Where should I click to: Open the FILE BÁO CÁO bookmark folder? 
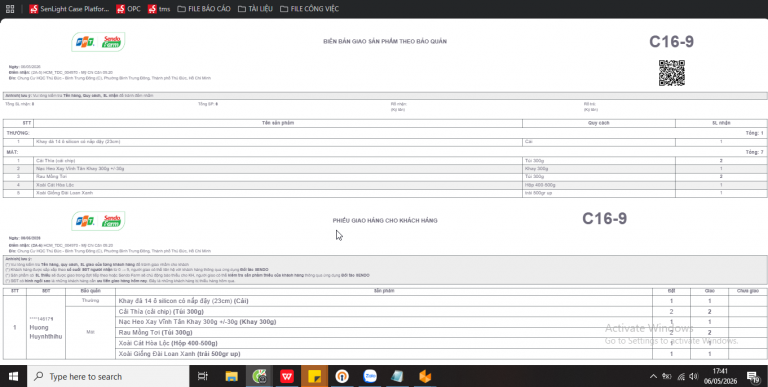click(204, 9)
